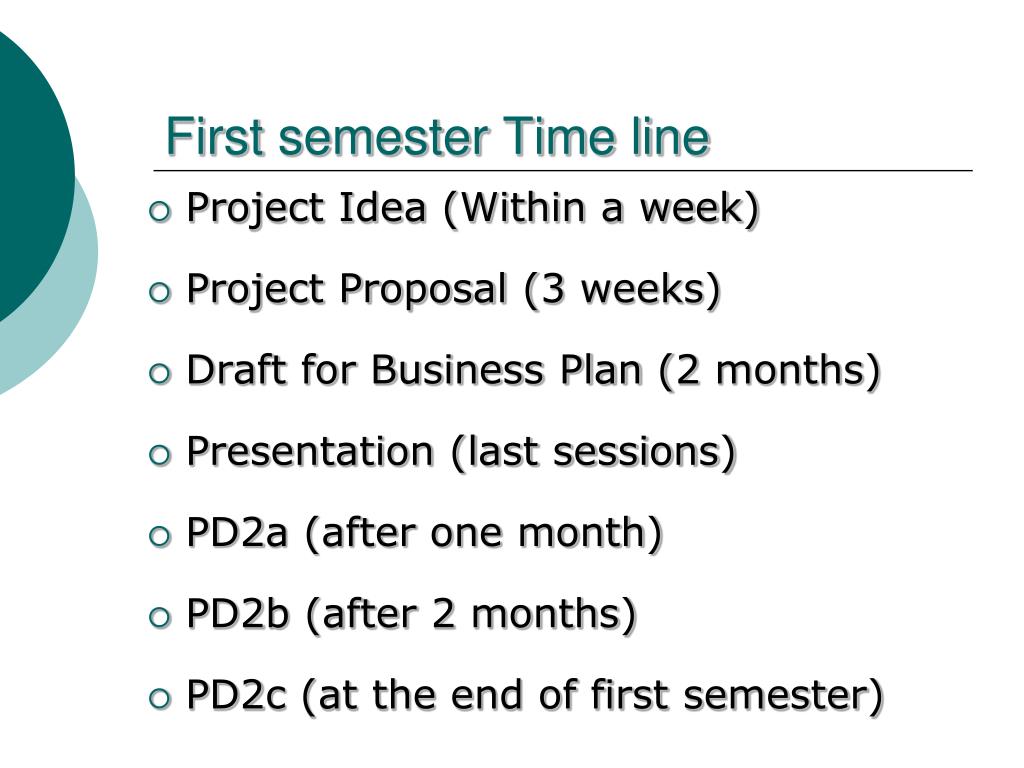The height and width of the screenshot is (768, 1024).
Task: Click the "Presentation (last sessions)" text
Action: pyautogui.click(x=461, y=453)
